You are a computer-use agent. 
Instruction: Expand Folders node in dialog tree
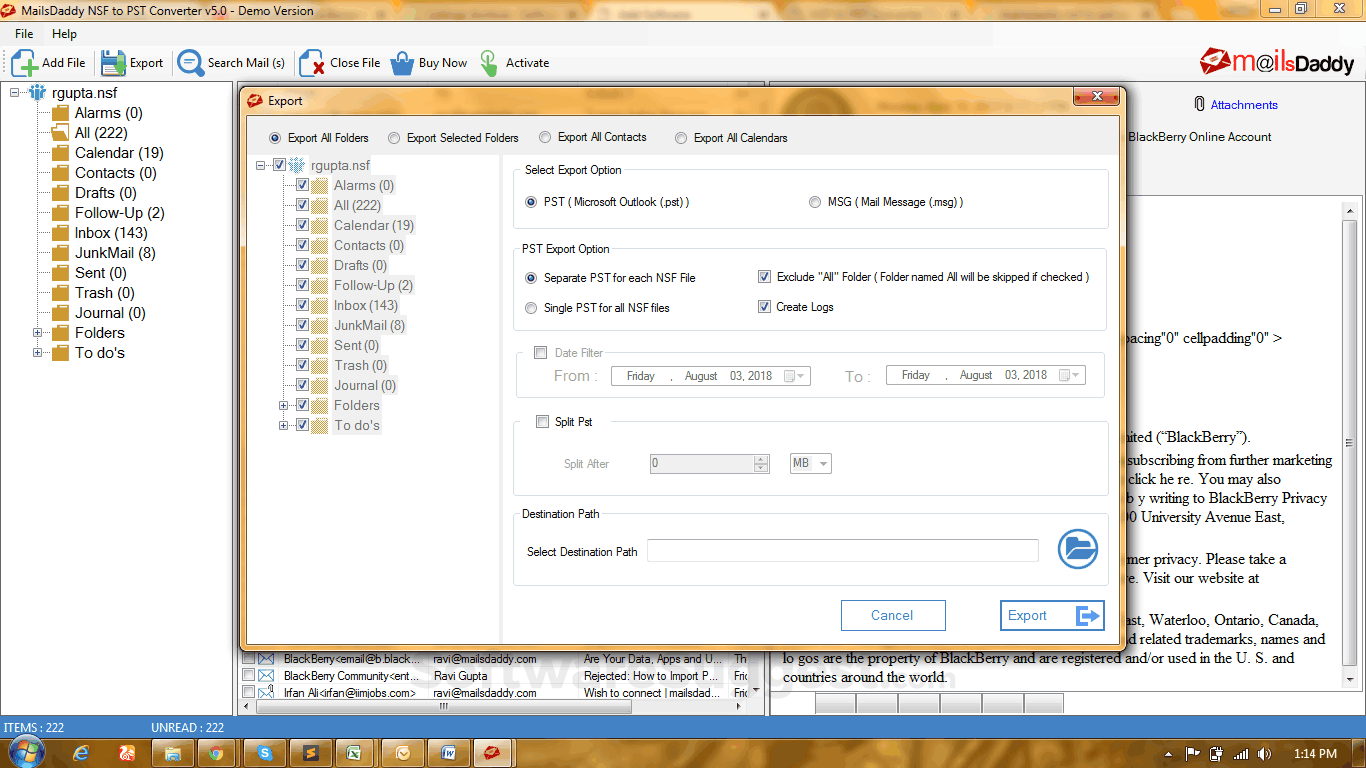tap(284, 405)
